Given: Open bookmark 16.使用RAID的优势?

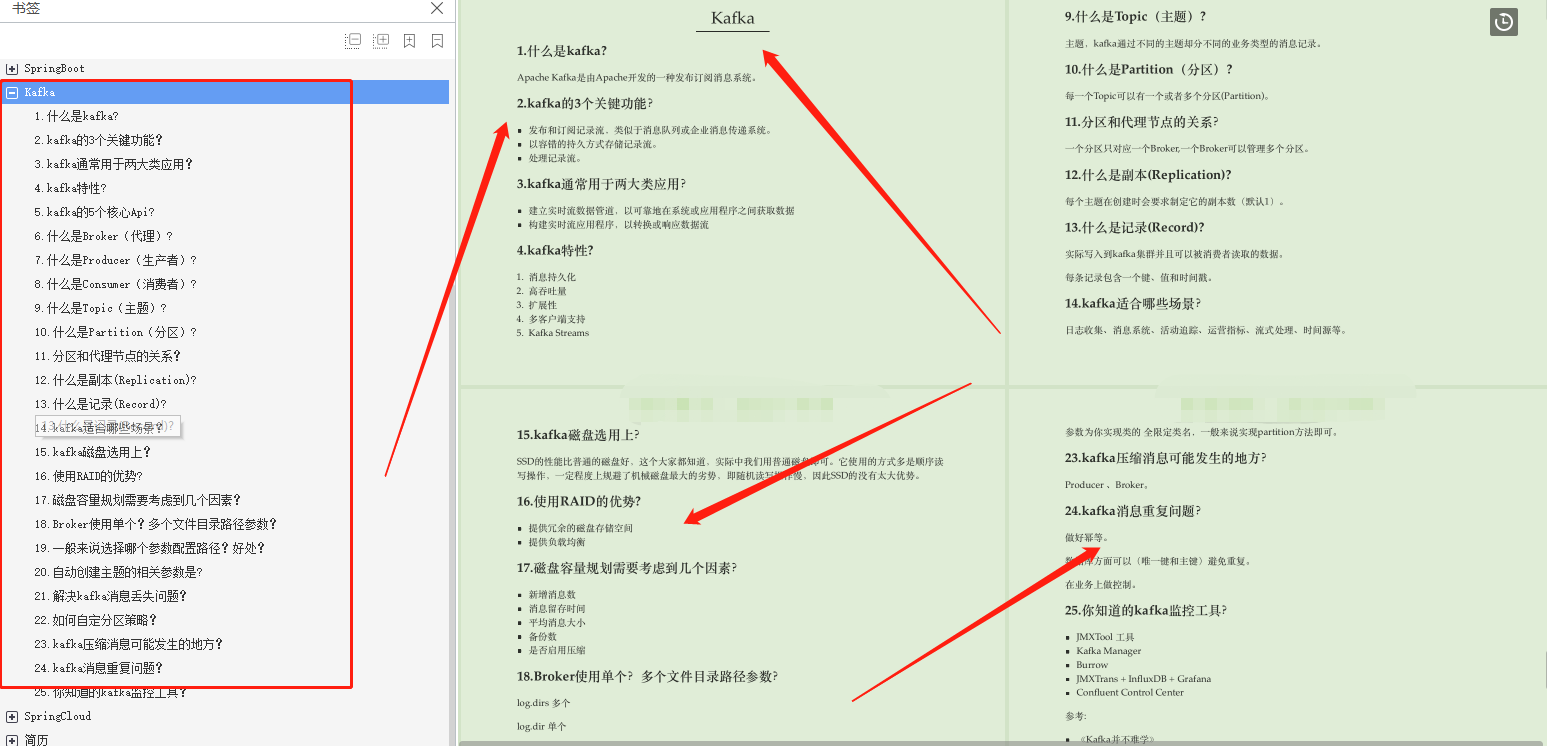Looking at the screenshot, I should pyautogui.click(x=88, y=476).
